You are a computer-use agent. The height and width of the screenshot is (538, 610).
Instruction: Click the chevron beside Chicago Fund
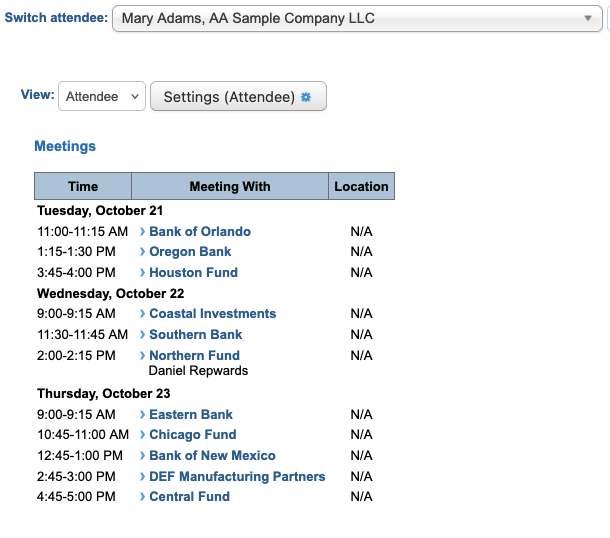tap(143, 435)
